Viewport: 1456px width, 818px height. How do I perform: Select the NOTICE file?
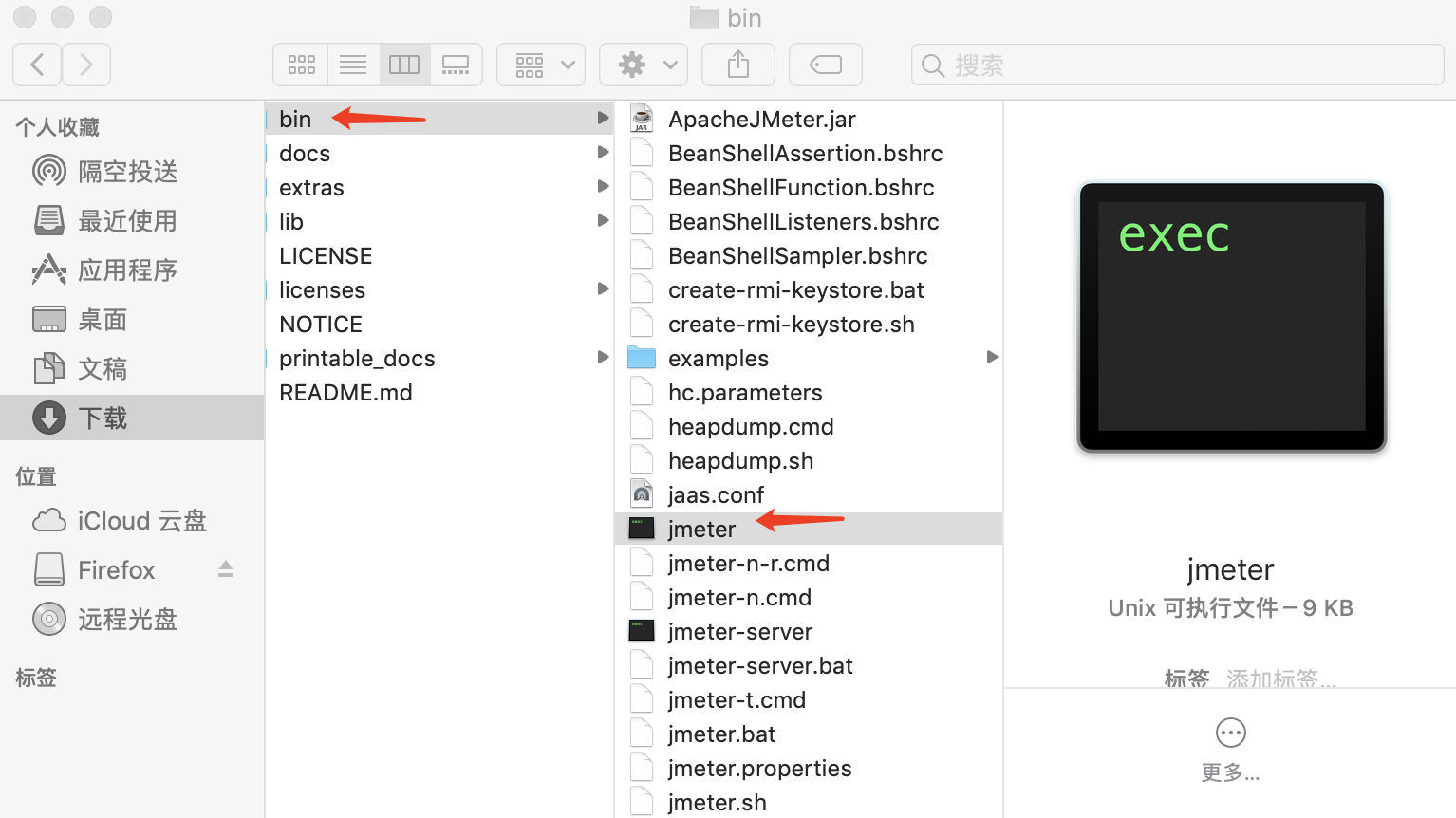pos(439,325)
